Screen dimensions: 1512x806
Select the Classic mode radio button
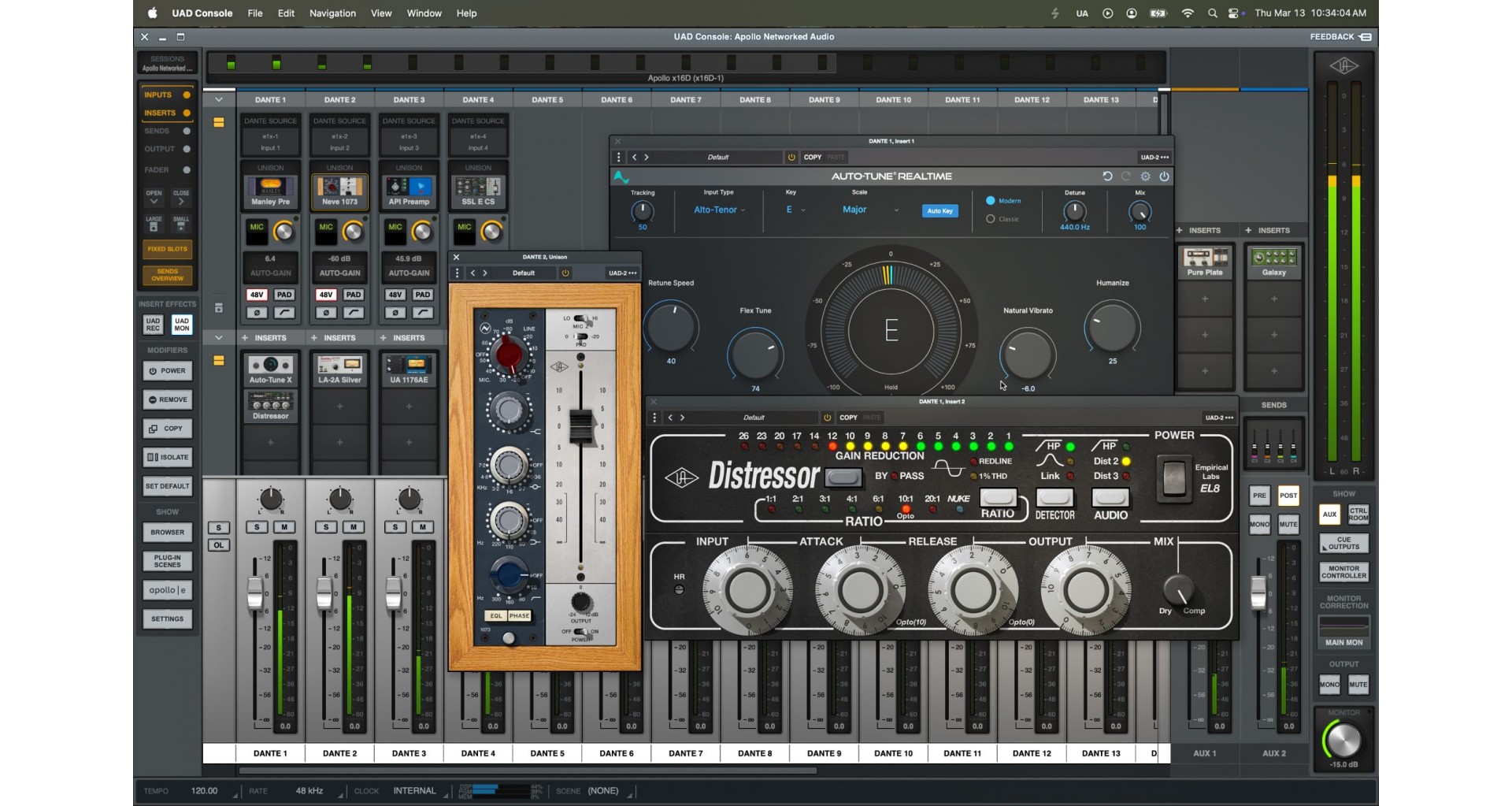(991, 219)
